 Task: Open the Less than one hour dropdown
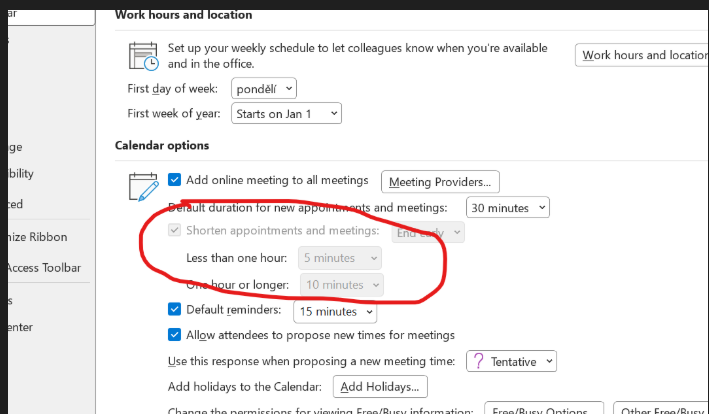click(x=340, y=258)
